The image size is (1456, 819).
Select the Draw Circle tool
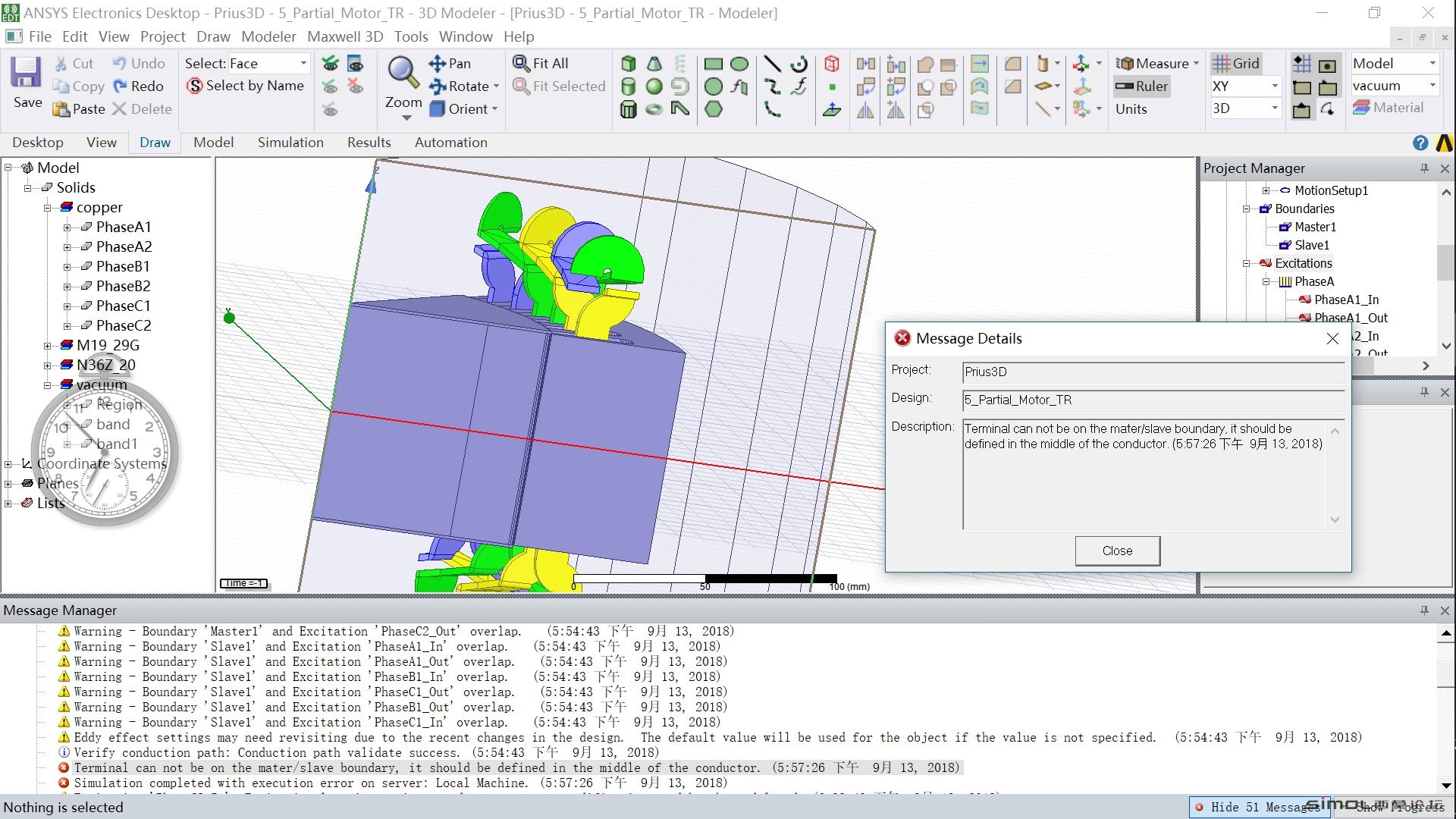tap(713, 86)
